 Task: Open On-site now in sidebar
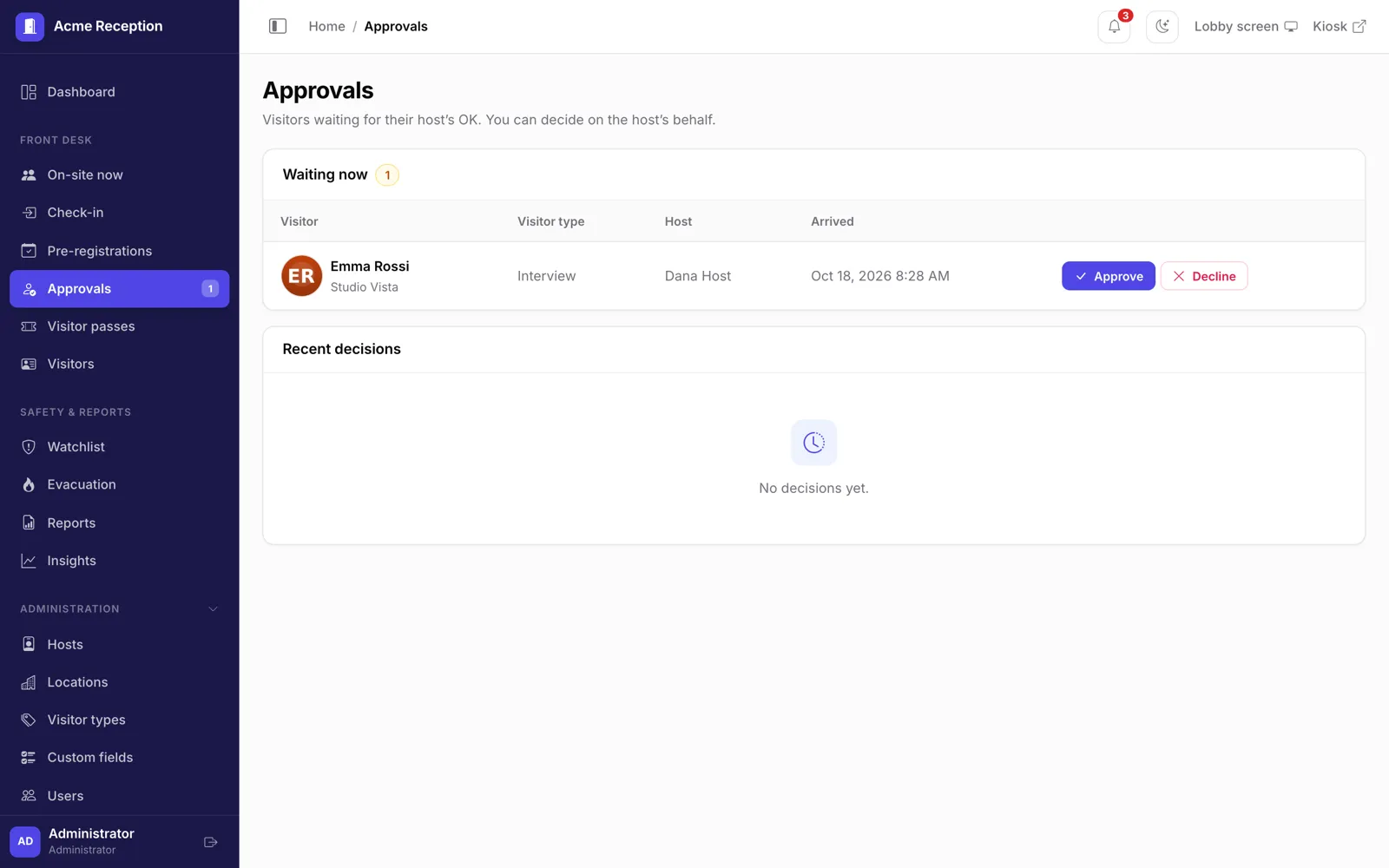[119, 174]
